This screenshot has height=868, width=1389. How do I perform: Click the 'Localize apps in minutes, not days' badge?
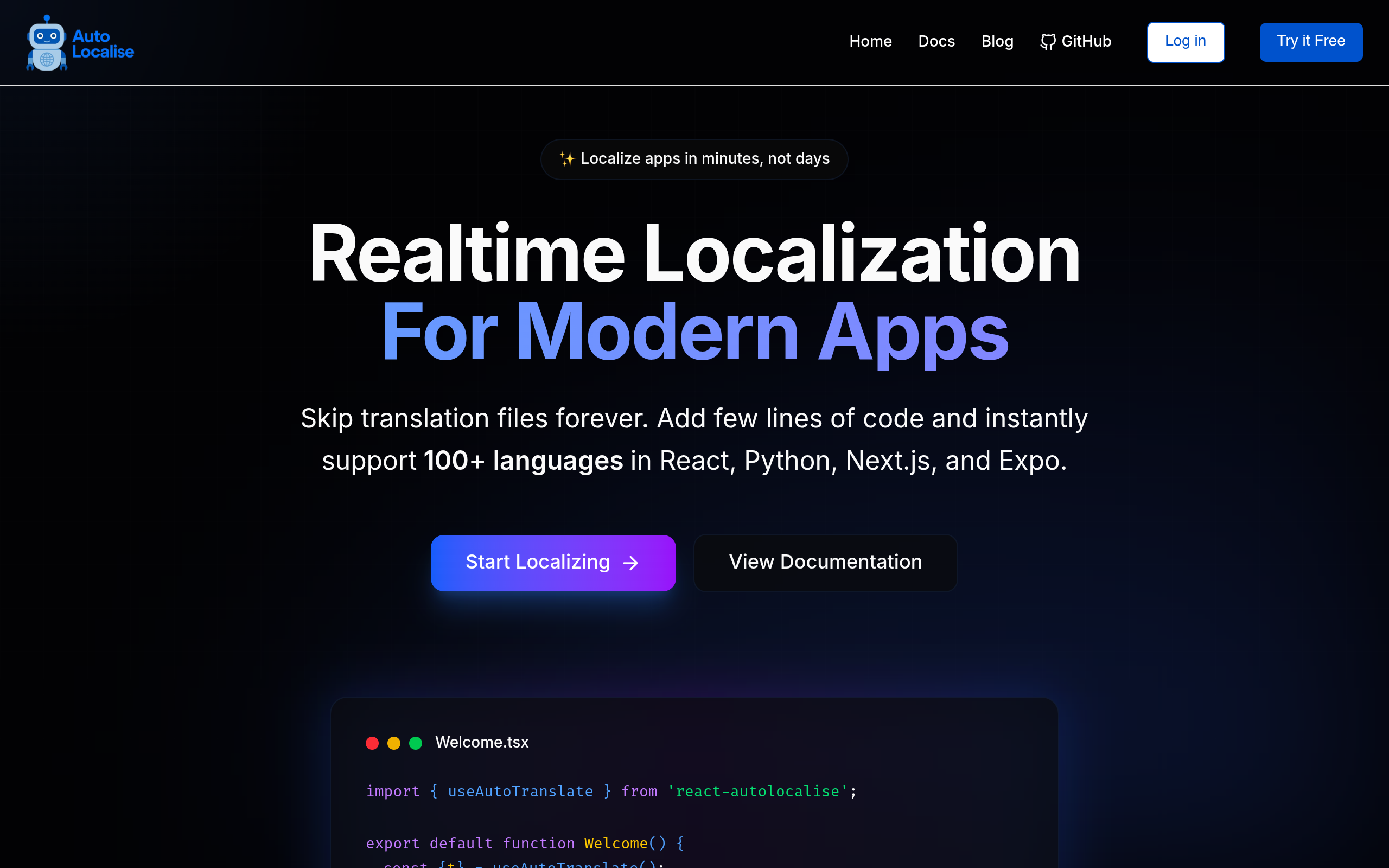coord(694,159)
